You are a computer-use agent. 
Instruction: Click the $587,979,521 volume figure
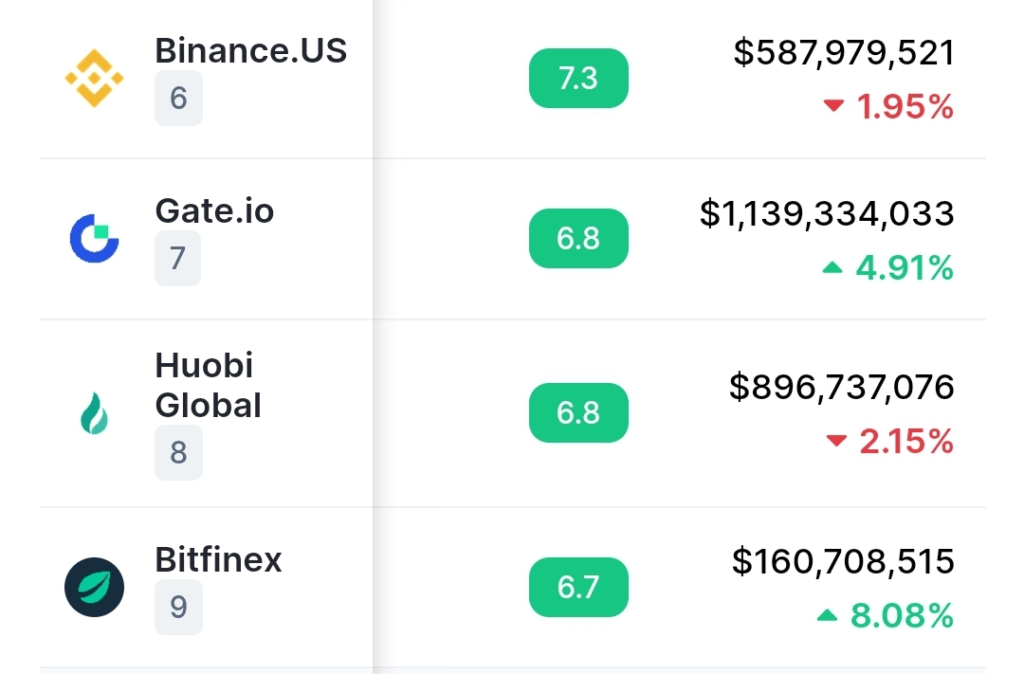[x=844, y=52]
